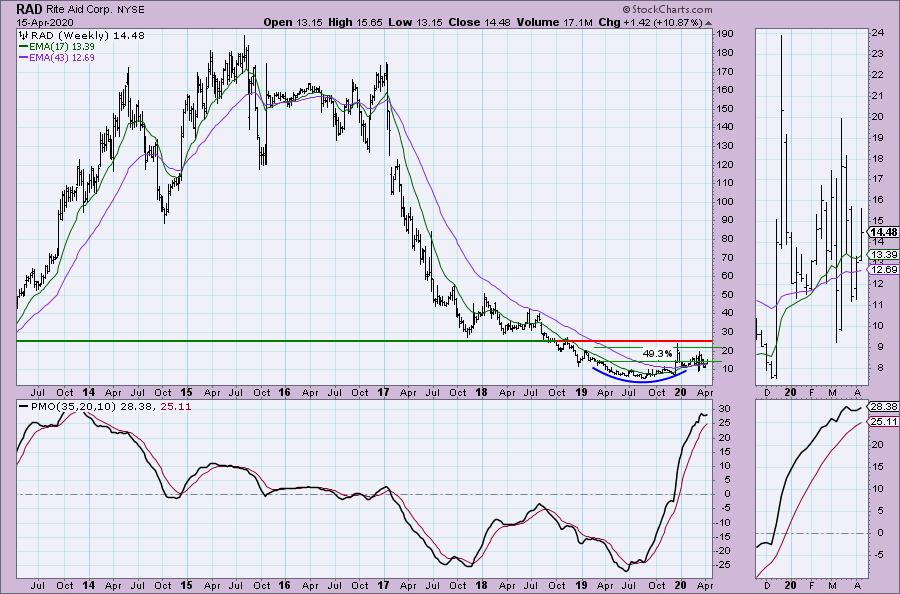Click the up triangle beside Chg percentage
This screenshot has height=594, width=900.
tap(709, 24)
